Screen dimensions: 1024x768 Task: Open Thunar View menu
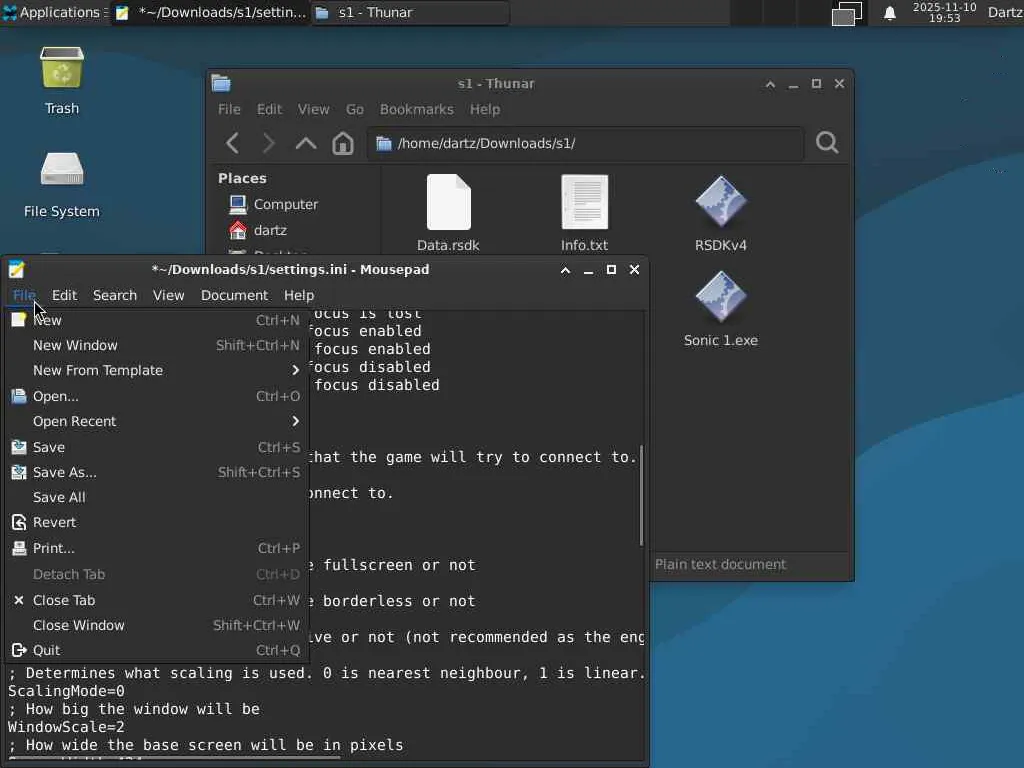click(313, 109)
